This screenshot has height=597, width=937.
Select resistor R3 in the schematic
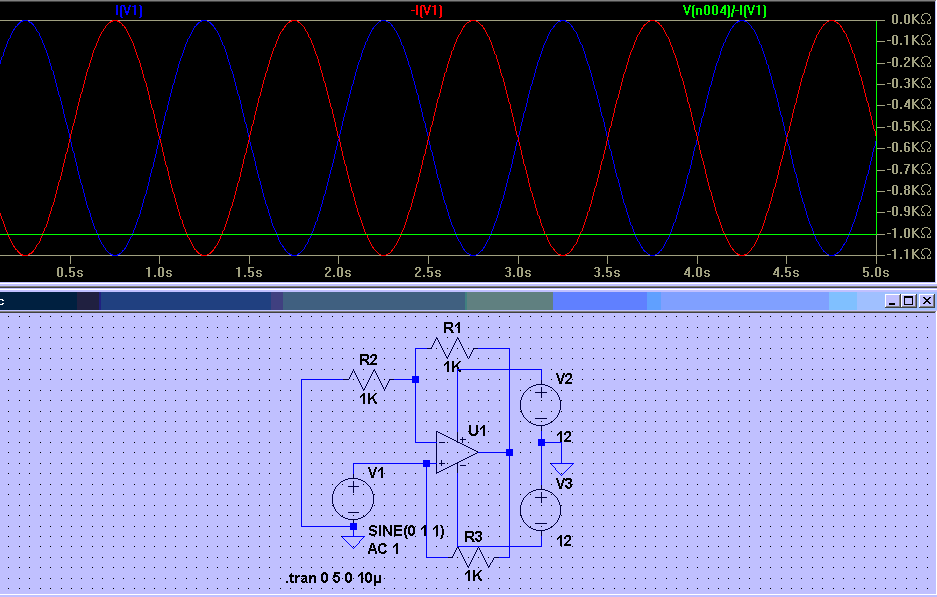[x=473, y=557]
